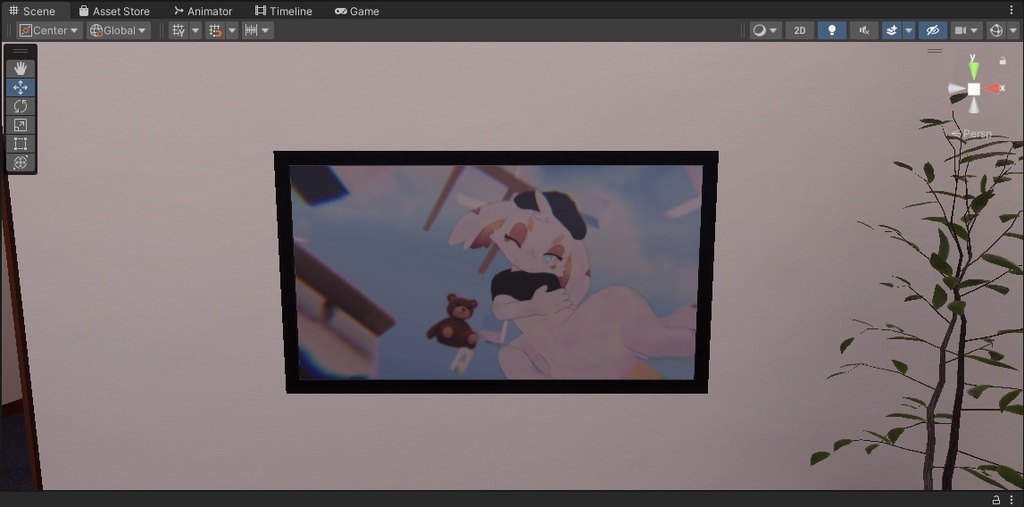Open the snap increment settings

(x=257, y=30)
